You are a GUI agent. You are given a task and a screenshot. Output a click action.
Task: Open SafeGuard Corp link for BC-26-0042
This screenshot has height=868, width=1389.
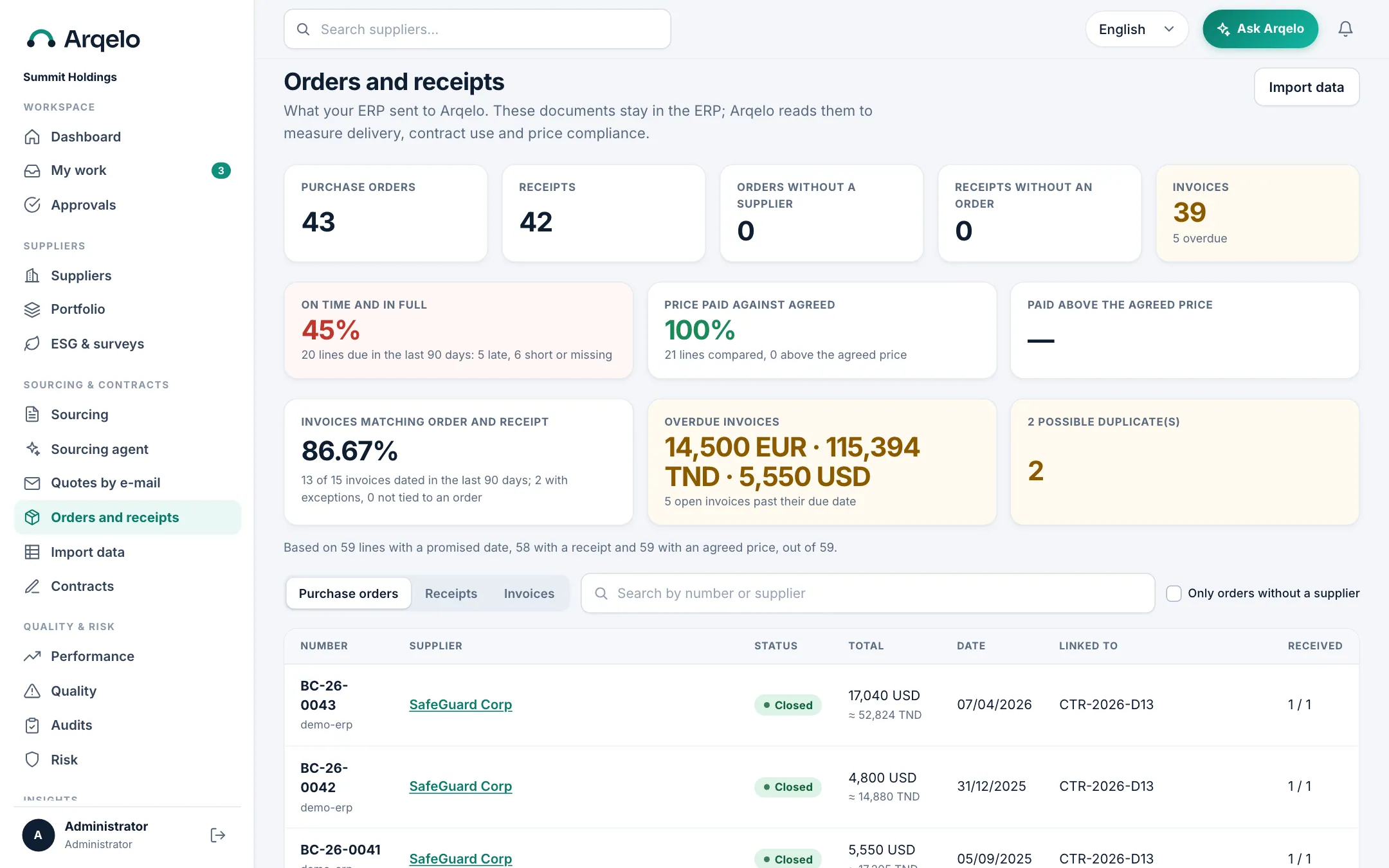(460, 786)
